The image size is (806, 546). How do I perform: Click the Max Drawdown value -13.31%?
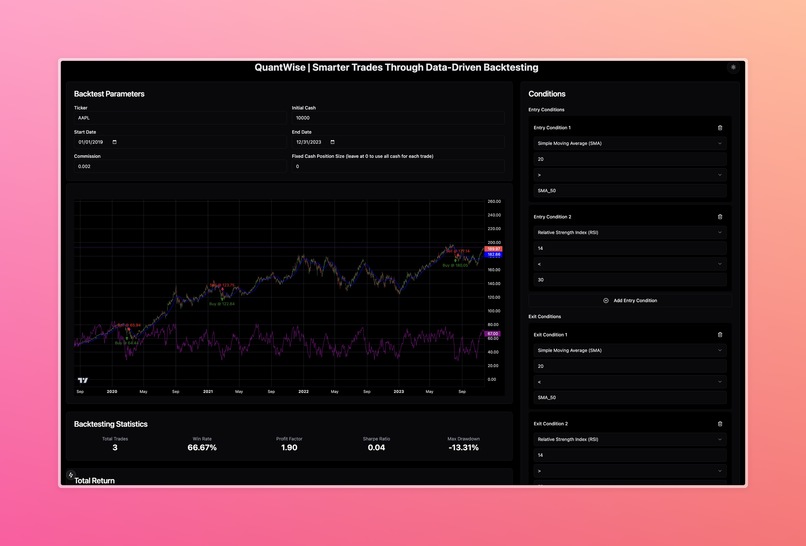click(464, 448)
